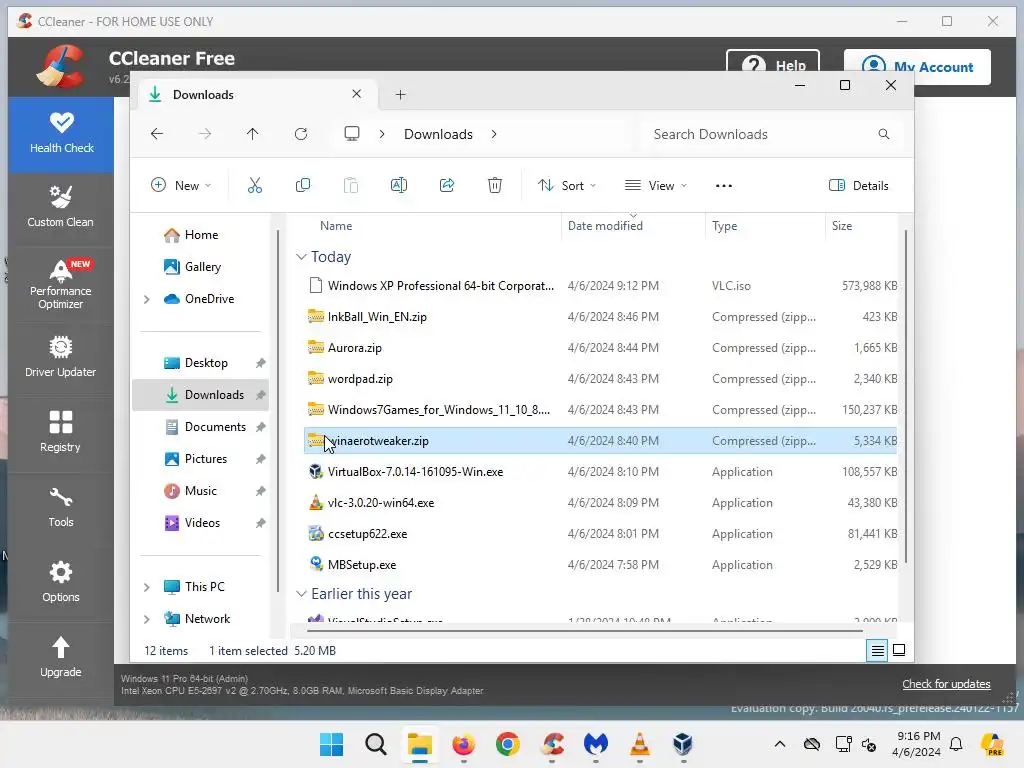Select VirtualBox-7.0.14-161095-Win.exe file
Viewport: 1024px width, 768px height.
(600, 472)
